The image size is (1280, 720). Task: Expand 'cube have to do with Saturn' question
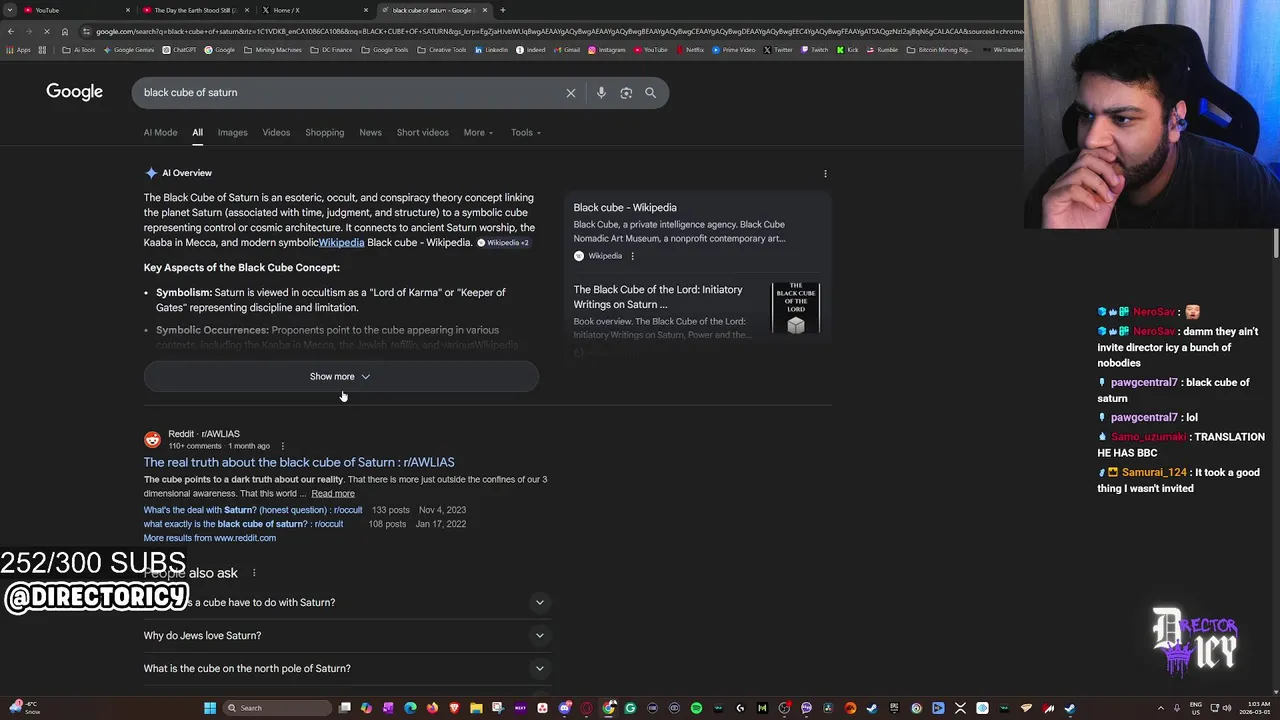(347, 603)
